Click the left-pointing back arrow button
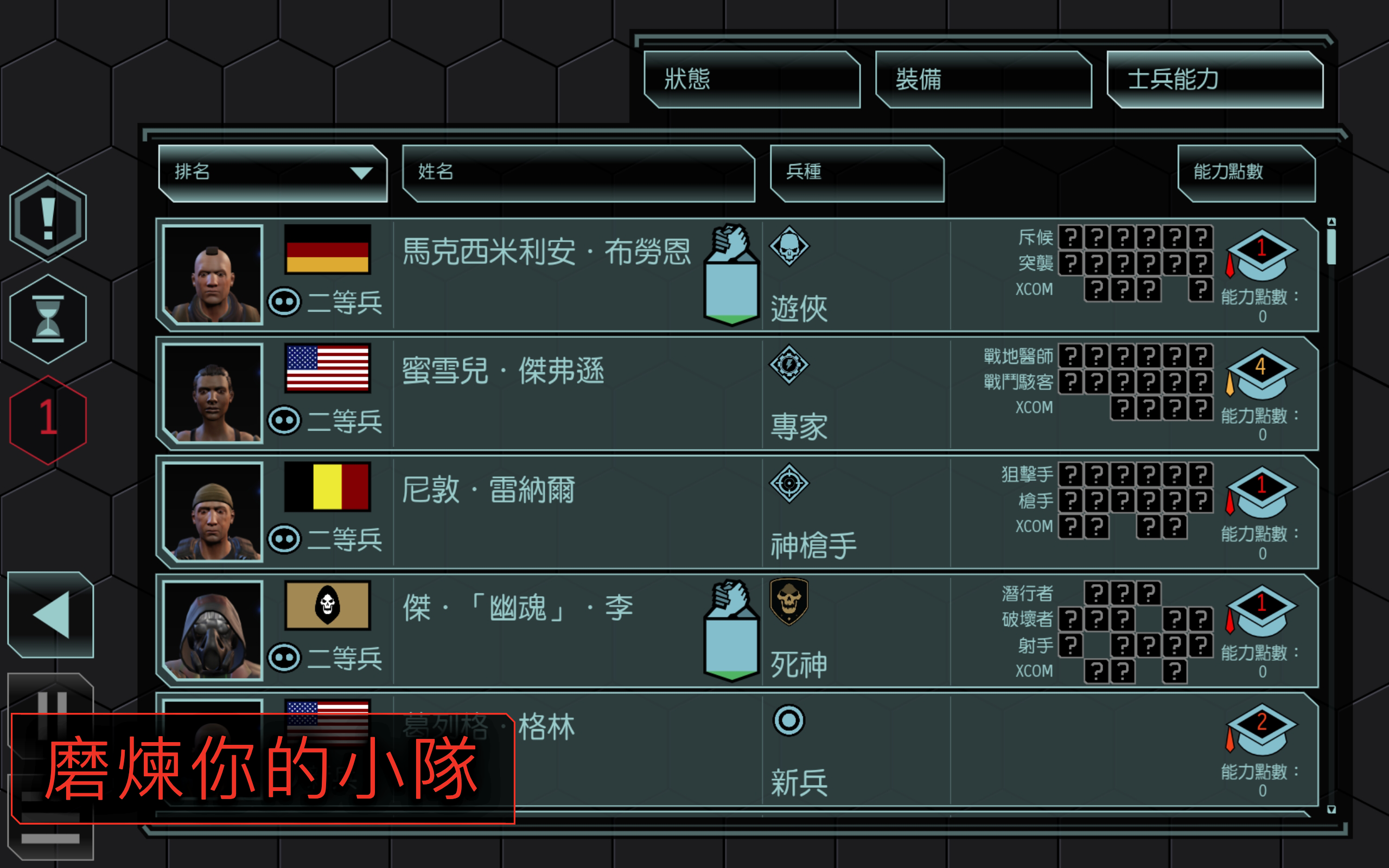The image size is (1389, 868). (50, 614)
